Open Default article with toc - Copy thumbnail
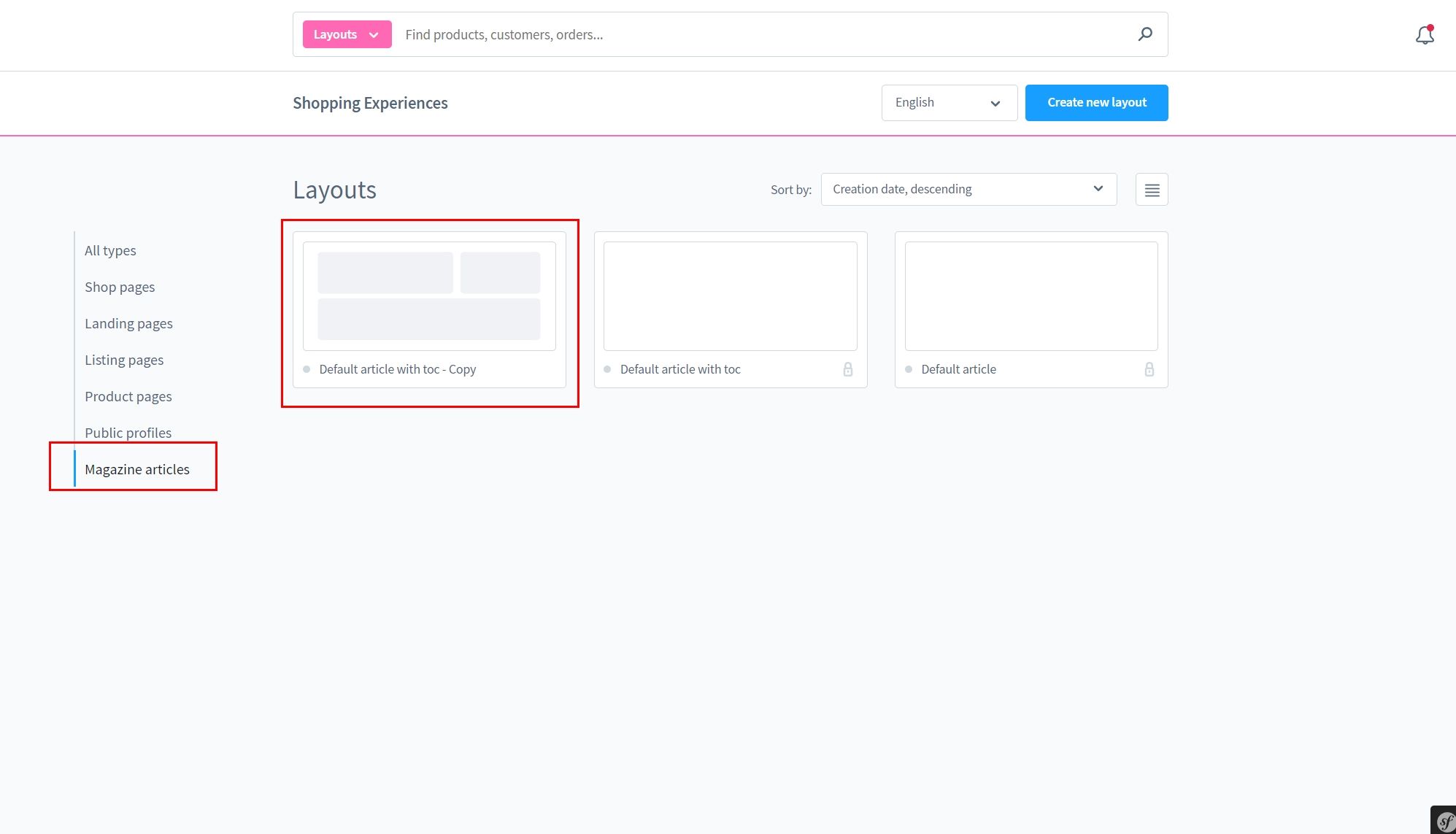Screen dimensions: 1456x834 click(x=429, y=296)
